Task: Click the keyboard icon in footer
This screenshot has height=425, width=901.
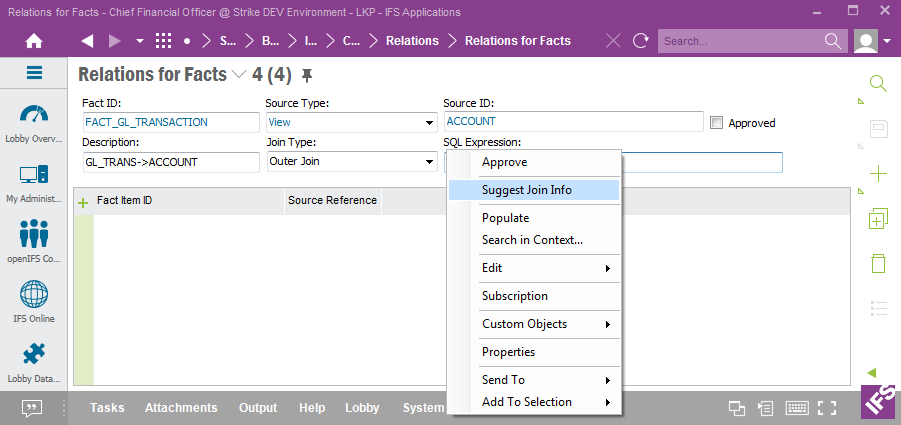Action: click(x=797, y=408)
